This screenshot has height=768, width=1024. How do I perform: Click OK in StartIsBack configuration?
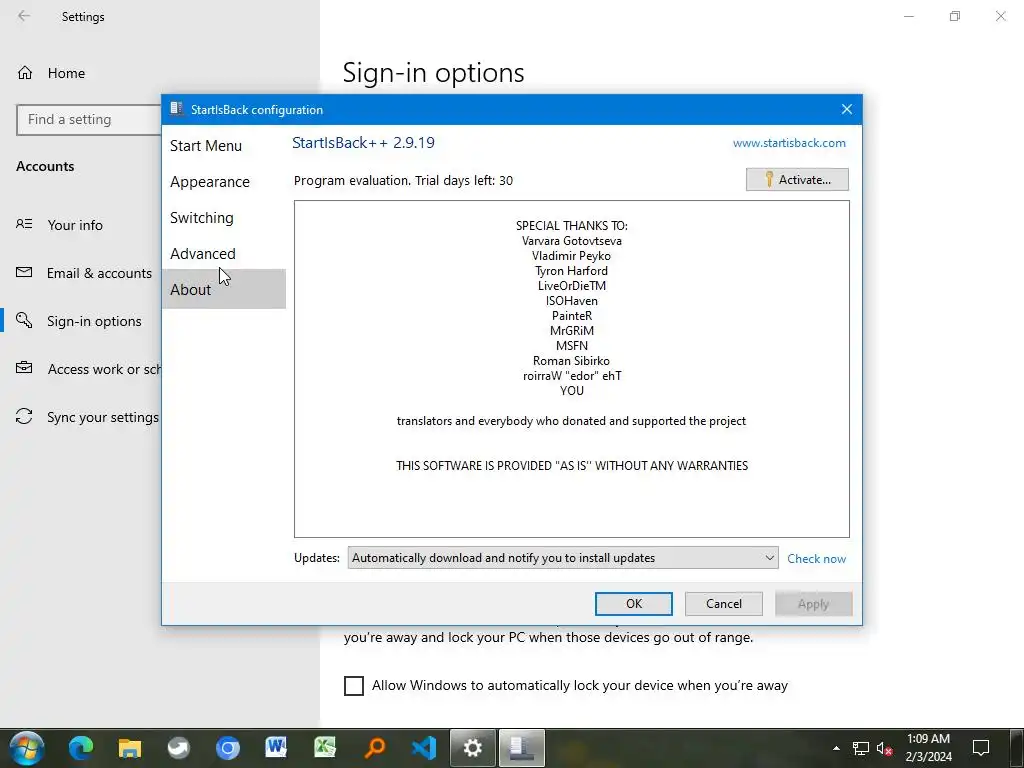[x=633, y=604]
